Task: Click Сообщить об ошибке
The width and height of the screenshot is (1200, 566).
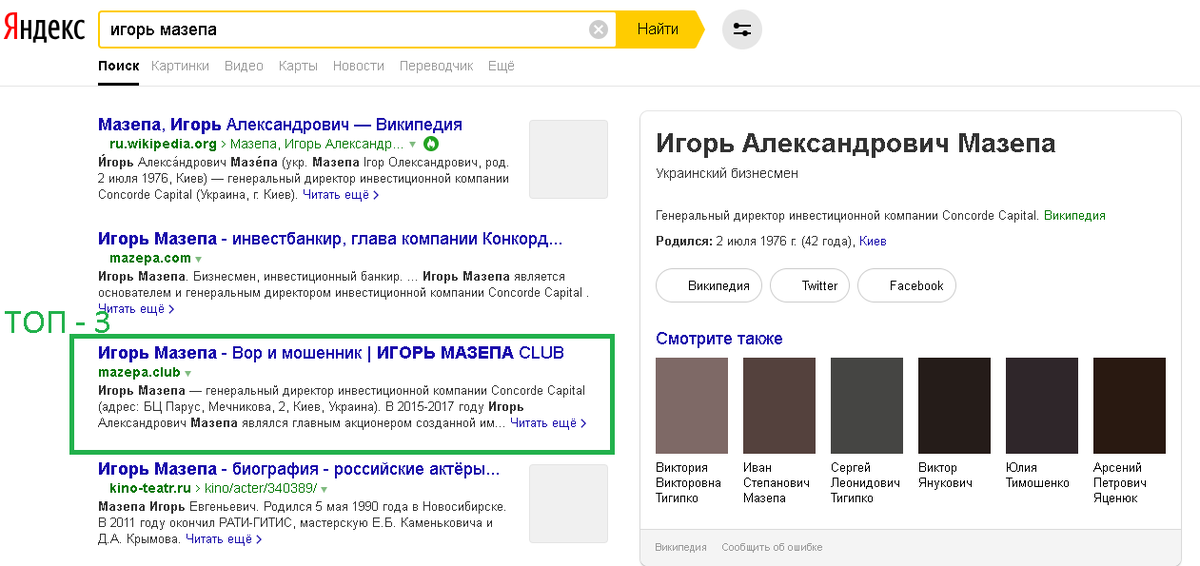Action: click(772, 547)
